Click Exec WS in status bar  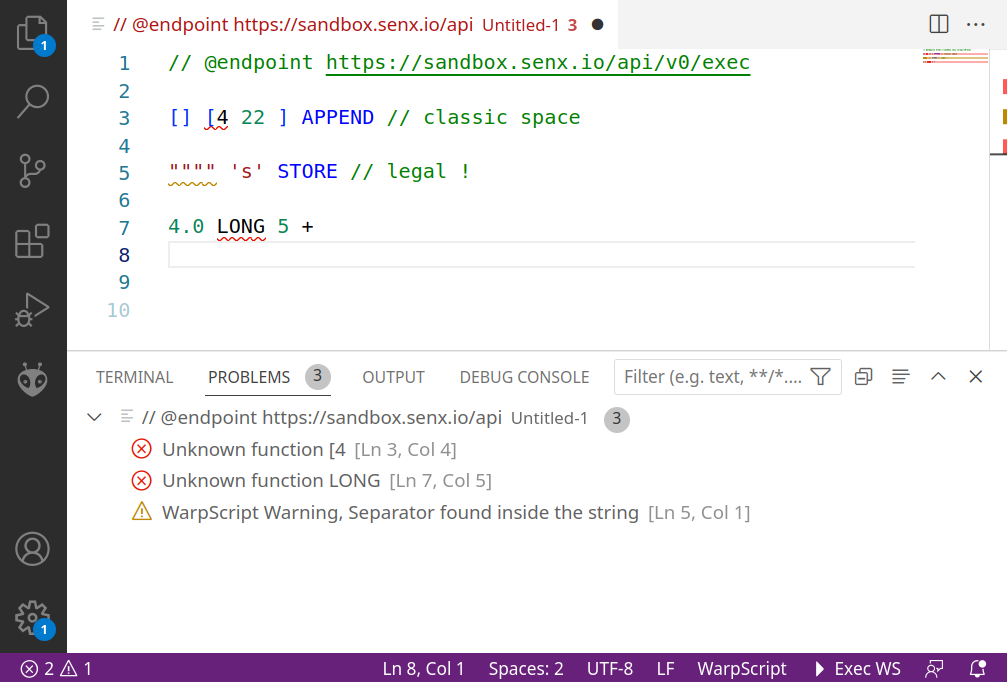click(857, 669)
